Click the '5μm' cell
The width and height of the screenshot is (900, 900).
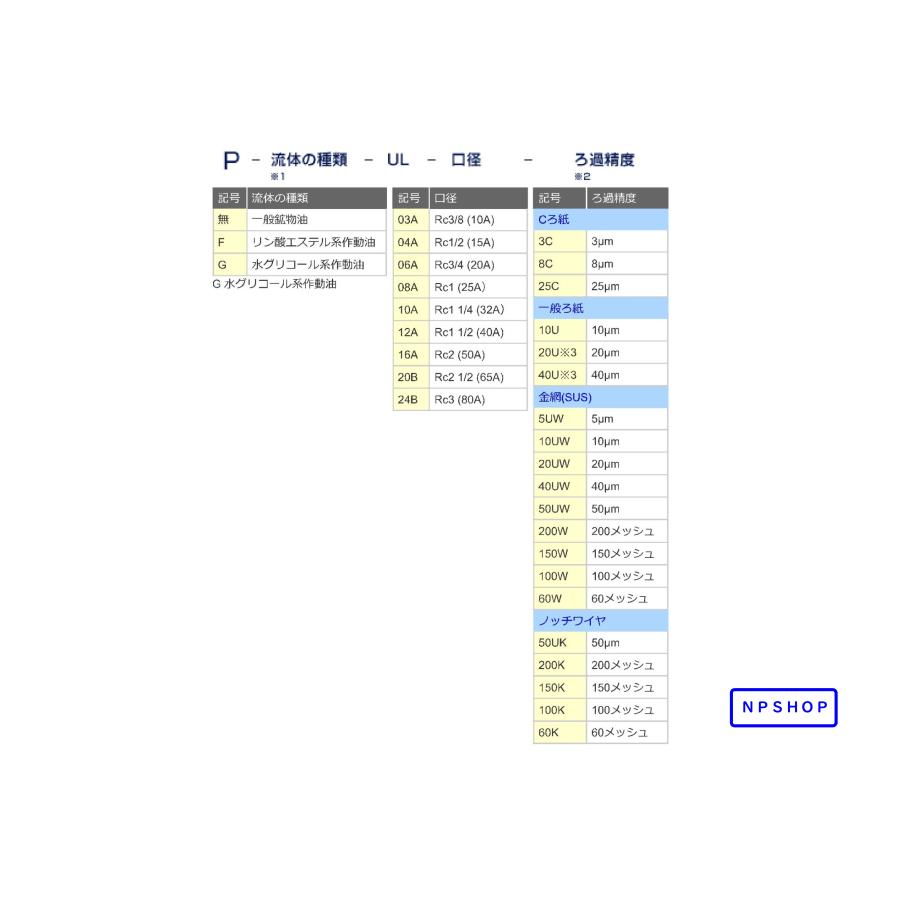click(627, 419)
